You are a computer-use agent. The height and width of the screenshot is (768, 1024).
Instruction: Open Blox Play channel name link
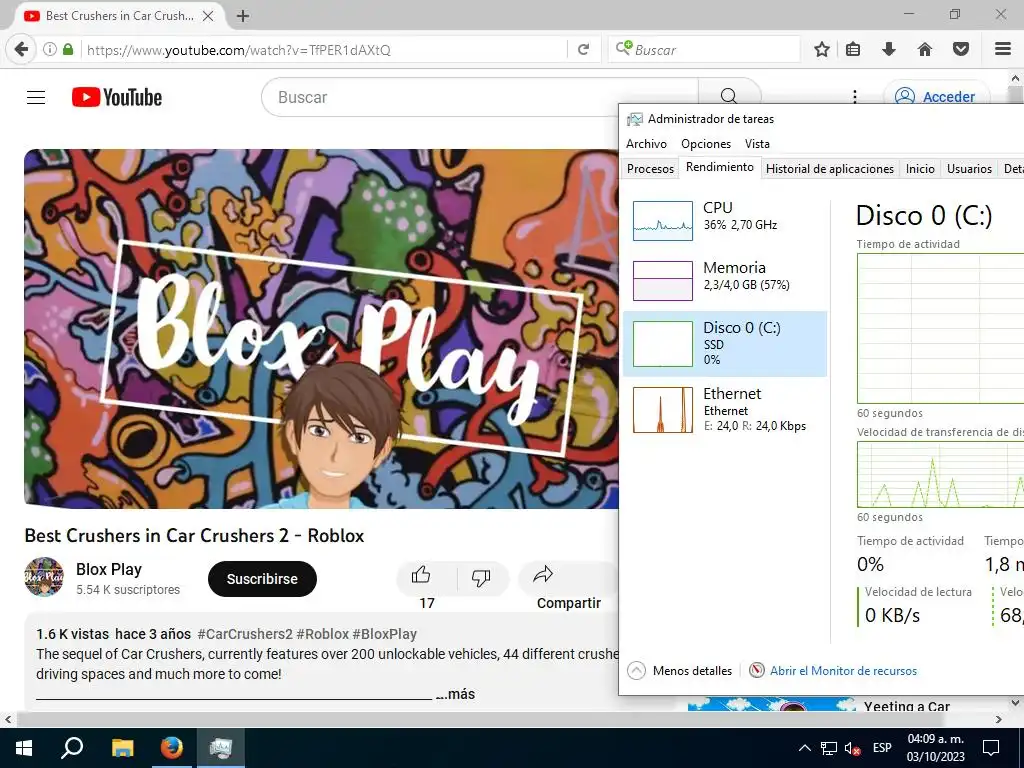tap(108, 569)
